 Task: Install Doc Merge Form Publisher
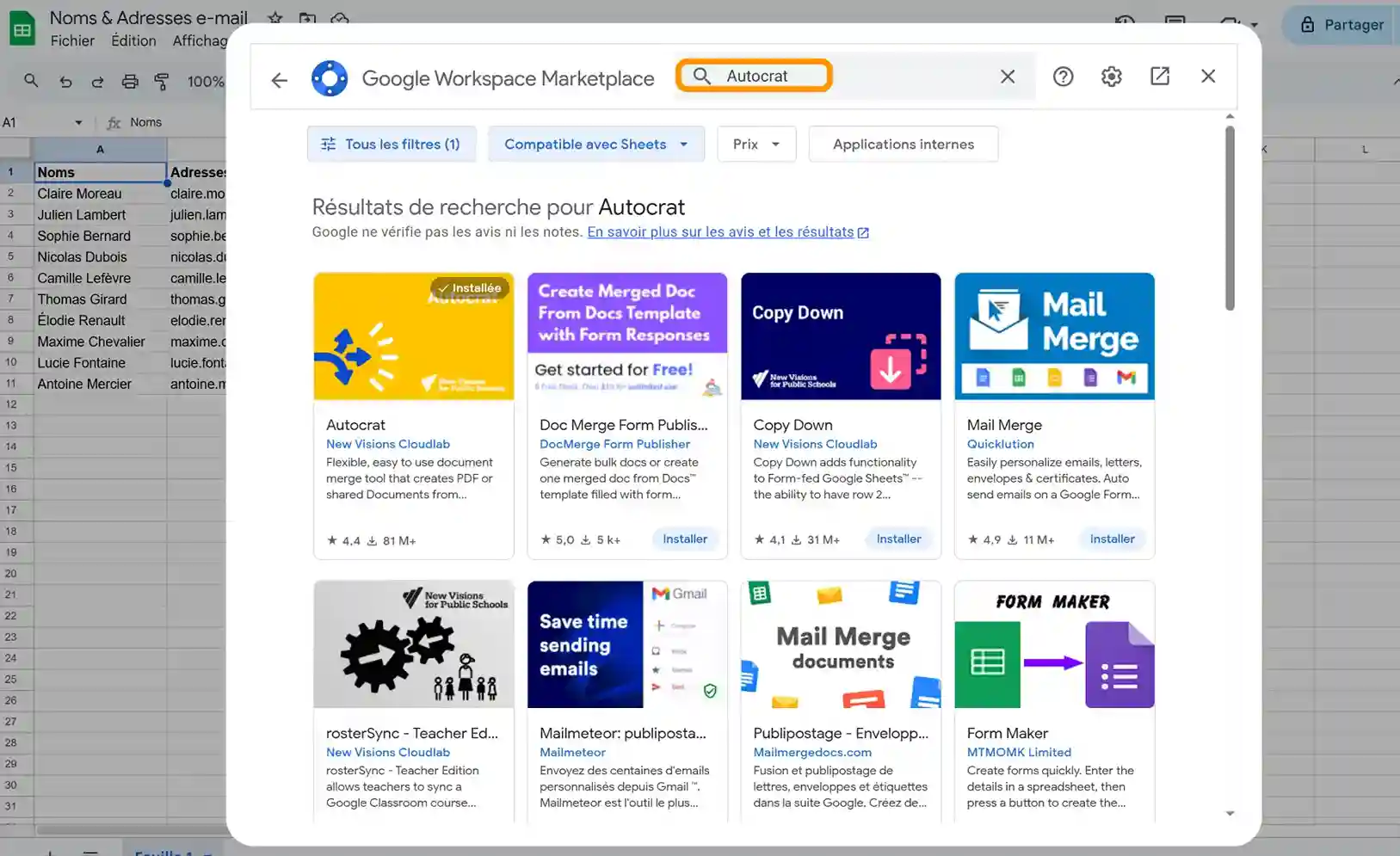tap(685, 539)
